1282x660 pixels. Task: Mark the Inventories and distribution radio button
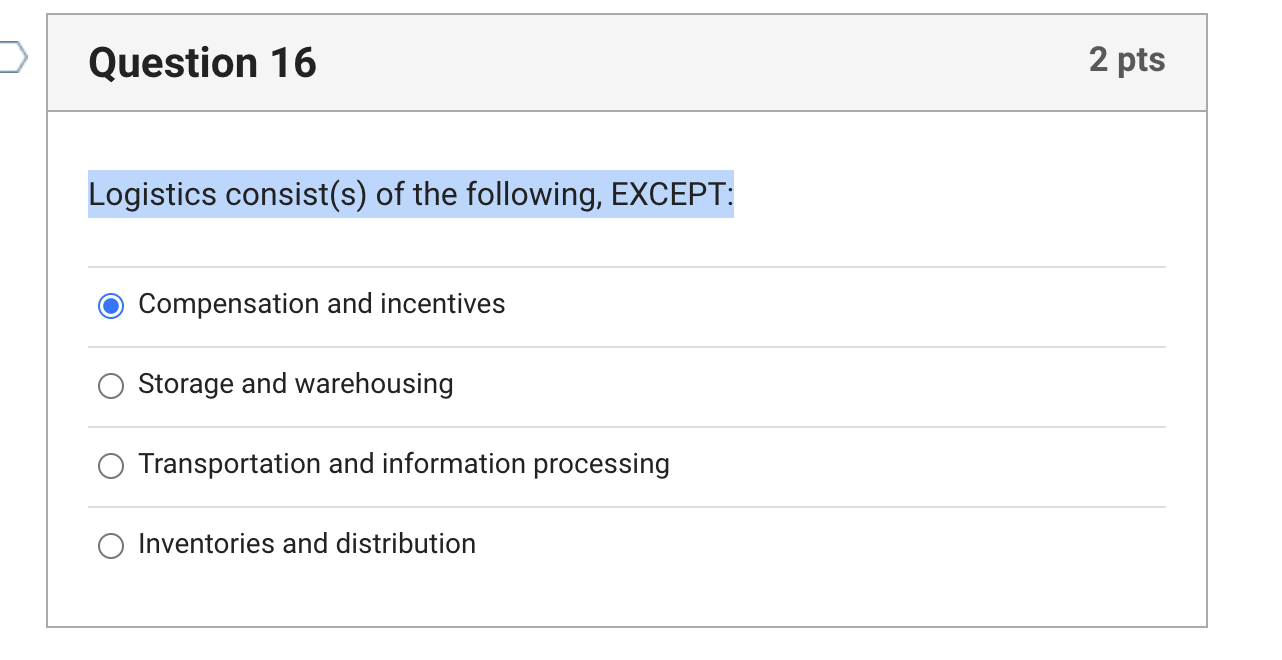click(x=111, y=545)
